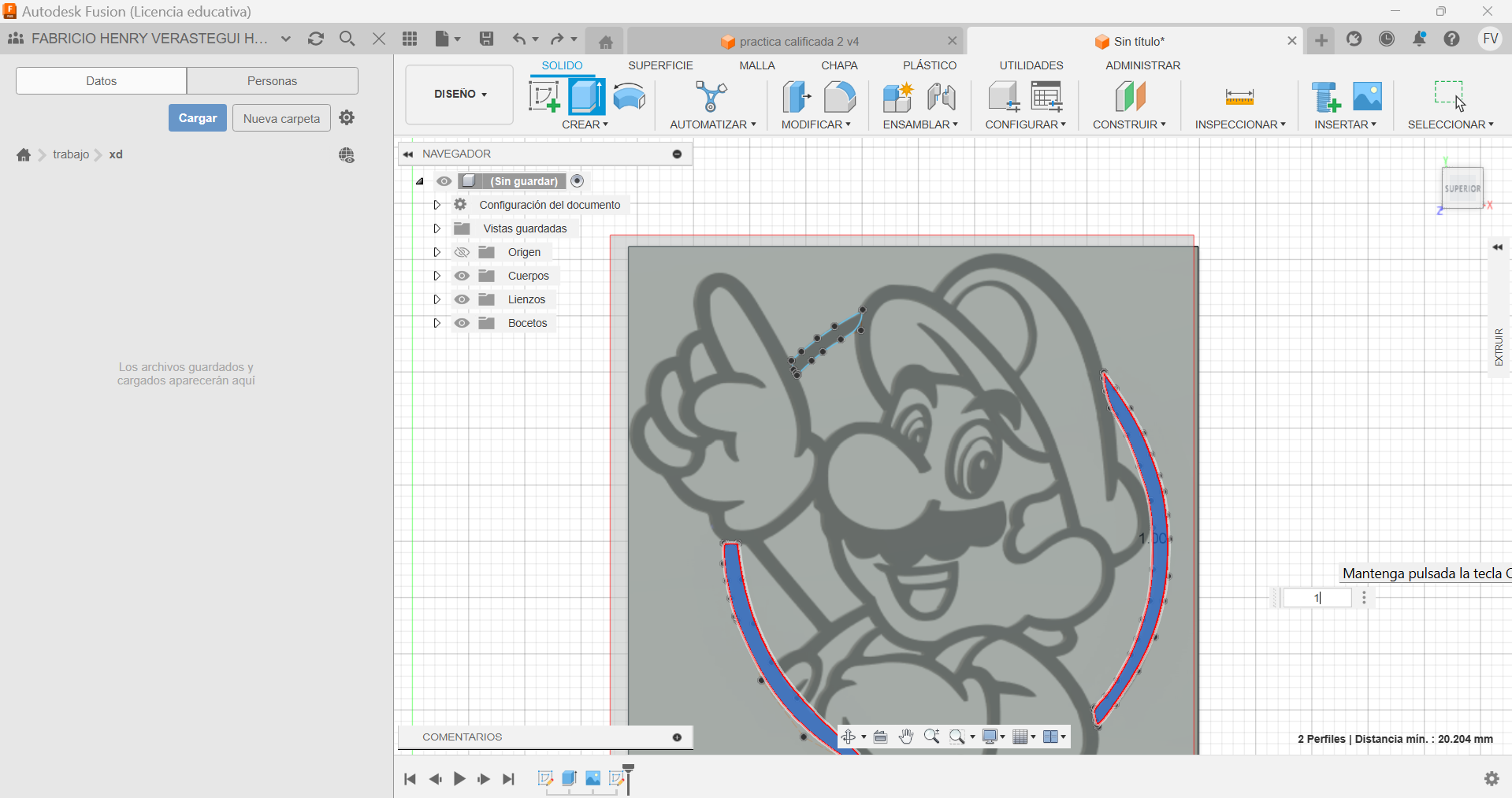Click the data panel grid icon
The width and height of the screenshot is (1512, 798).
410,39
